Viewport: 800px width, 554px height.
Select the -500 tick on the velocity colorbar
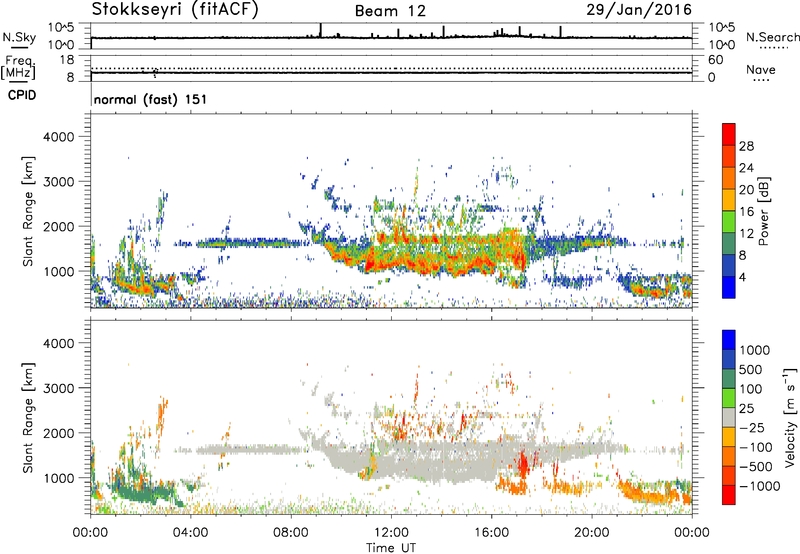(x=756, y=467)
